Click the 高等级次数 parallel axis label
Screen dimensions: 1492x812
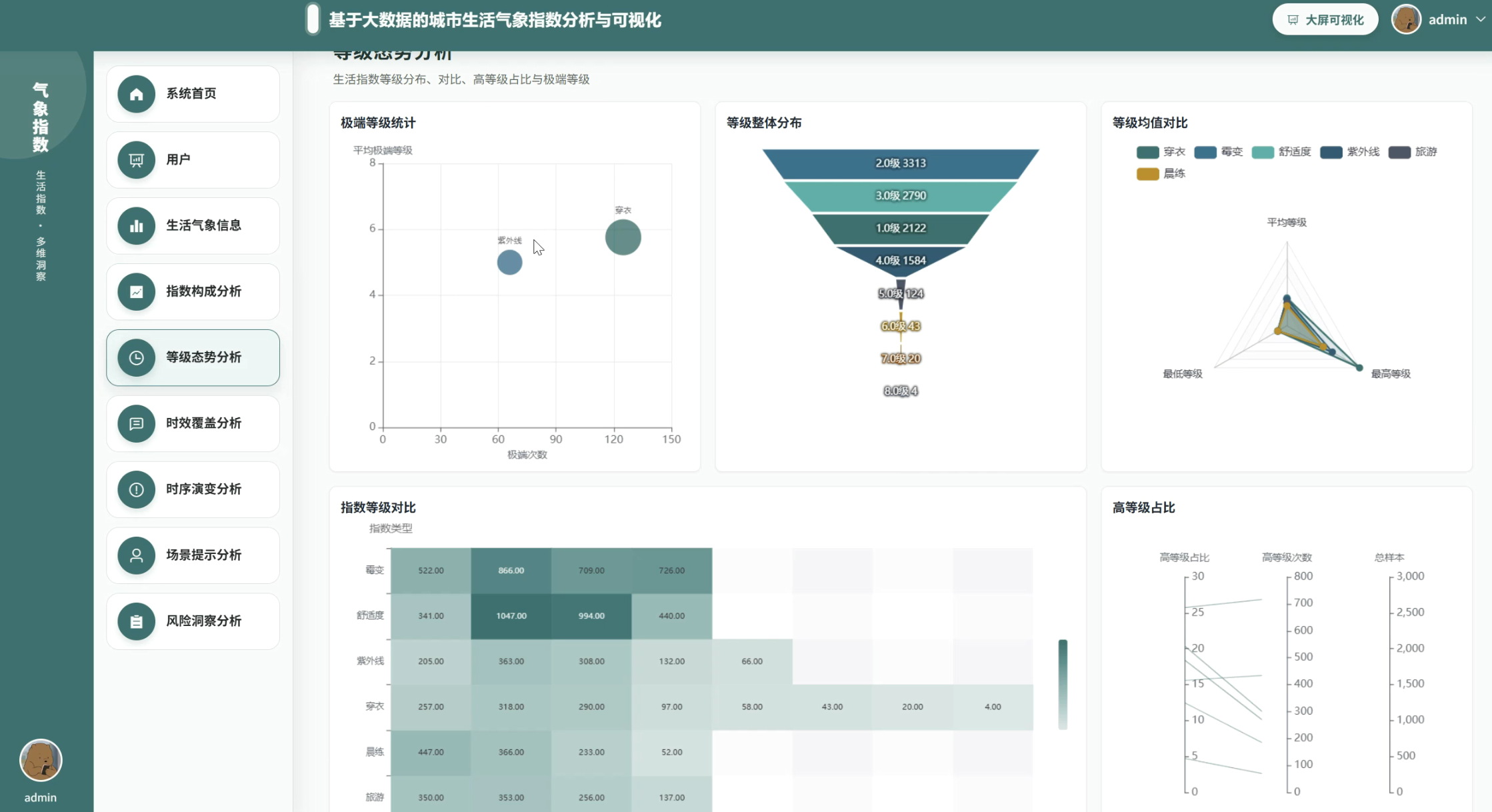pos(1287,557)
